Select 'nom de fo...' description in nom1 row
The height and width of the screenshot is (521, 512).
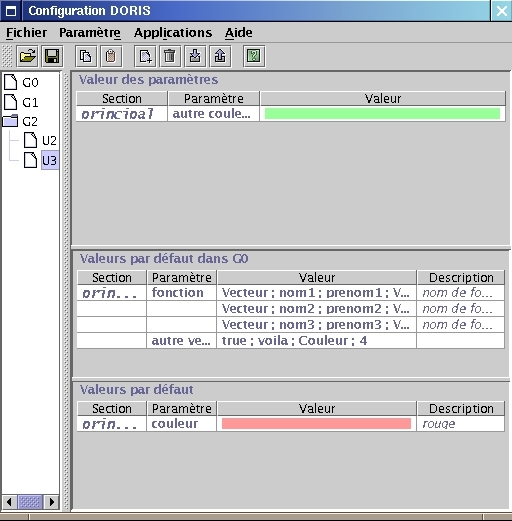click(x=461, y=293)
